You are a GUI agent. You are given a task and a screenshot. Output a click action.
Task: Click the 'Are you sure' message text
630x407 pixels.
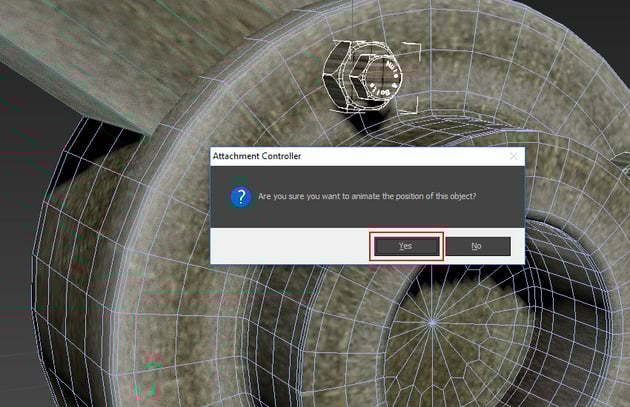point(367,196)
